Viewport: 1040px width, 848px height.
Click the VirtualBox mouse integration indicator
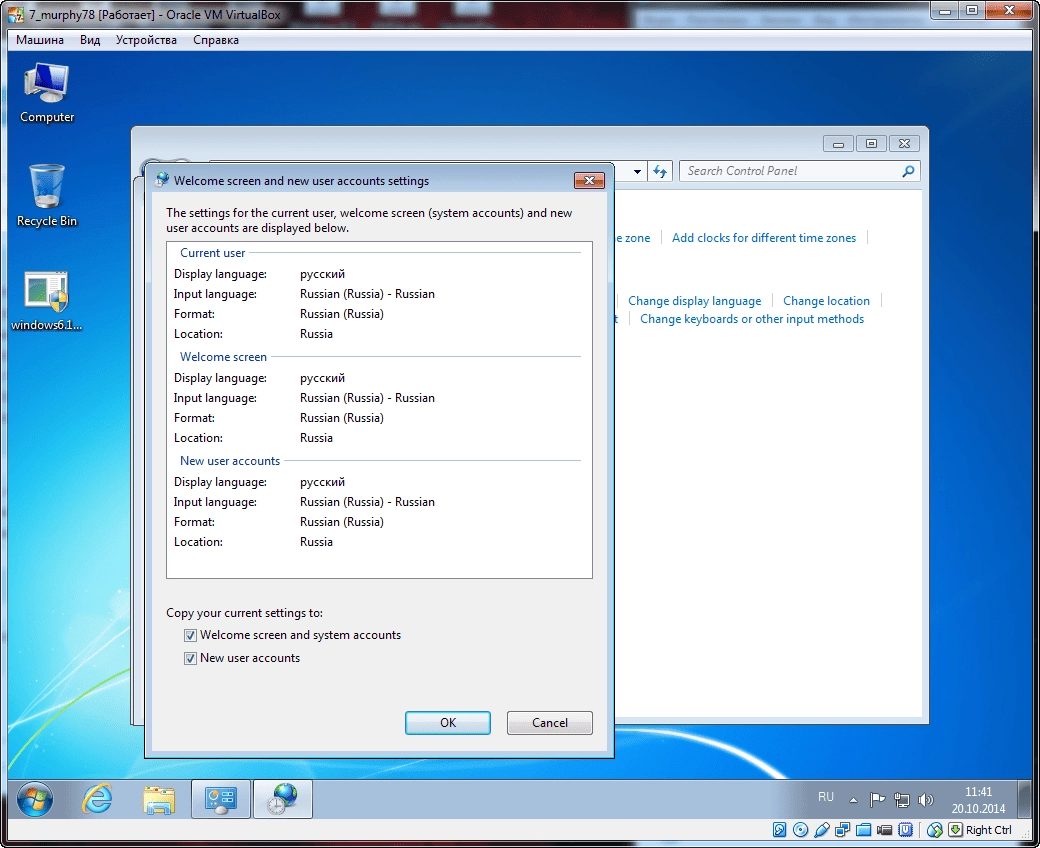point(935,829)
